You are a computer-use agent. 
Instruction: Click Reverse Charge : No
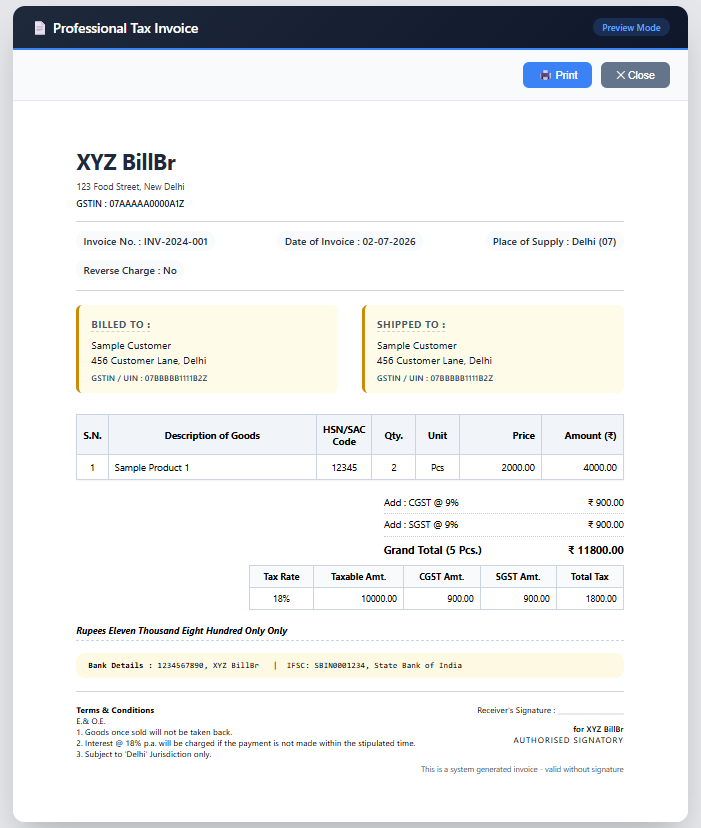130,271
